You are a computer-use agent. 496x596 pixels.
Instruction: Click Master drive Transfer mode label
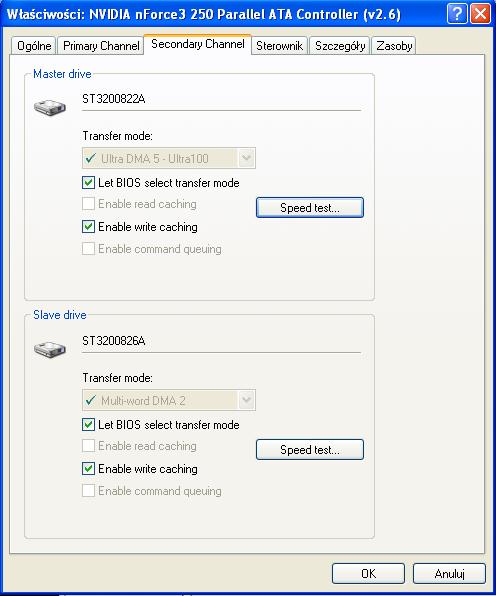[x=117, y=136]
